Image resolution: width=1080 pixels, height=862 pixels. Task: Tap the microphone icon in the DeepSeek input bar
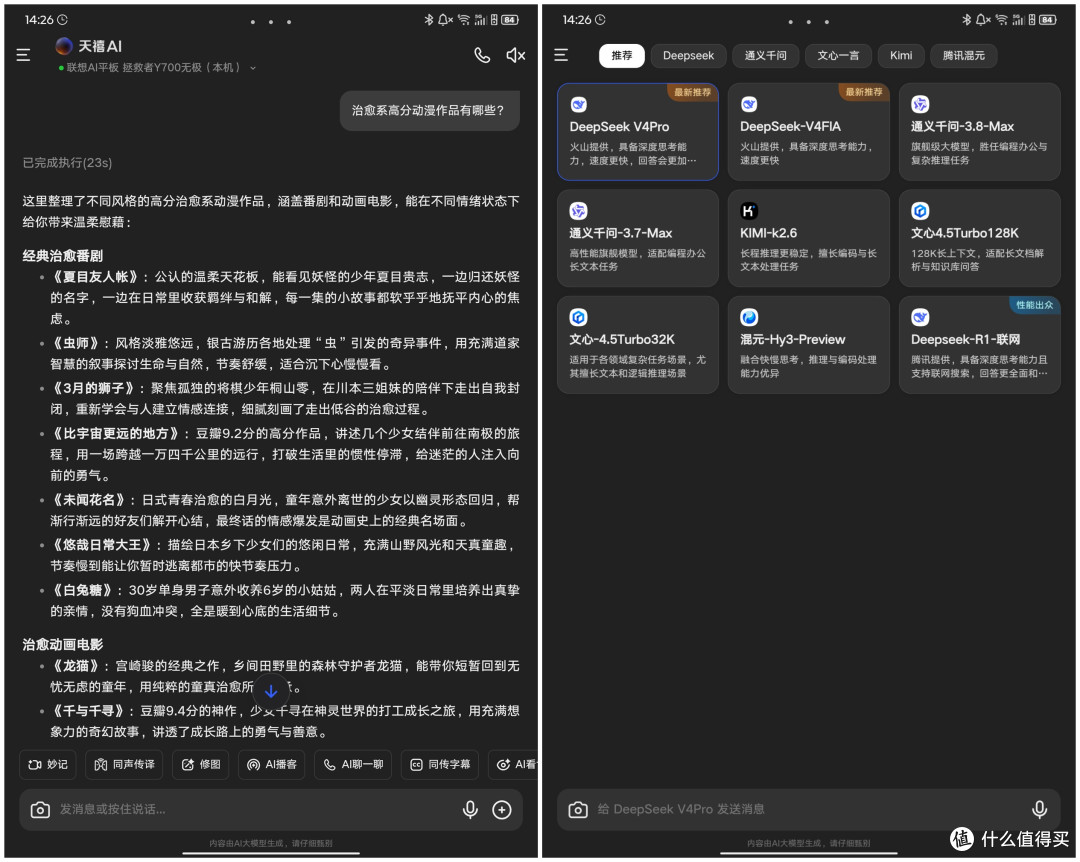point(1039,810)
